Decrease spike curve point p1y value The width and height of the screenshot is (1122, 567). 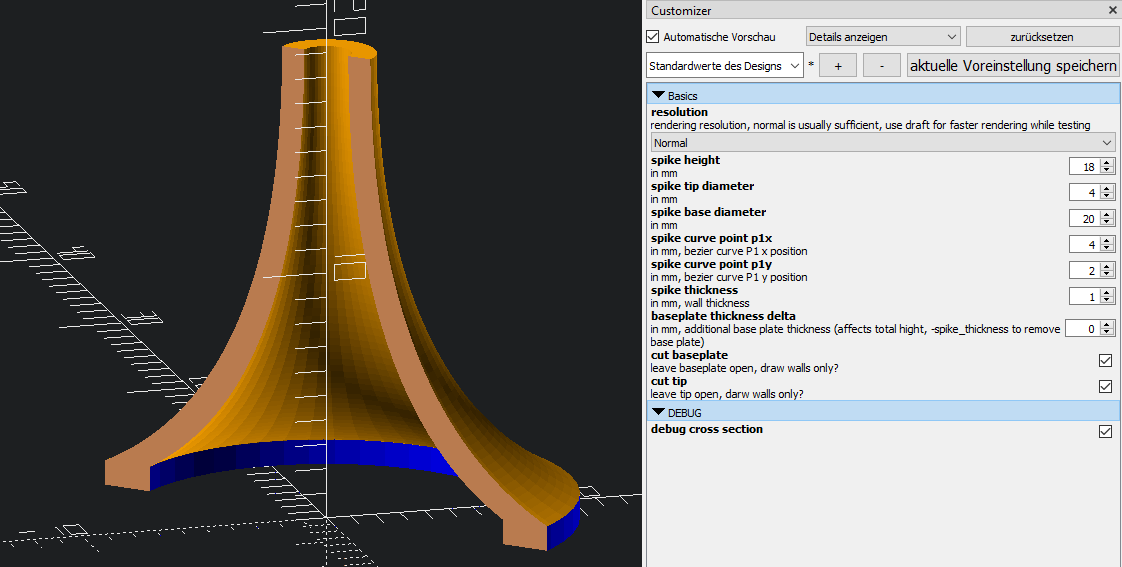1107,275
